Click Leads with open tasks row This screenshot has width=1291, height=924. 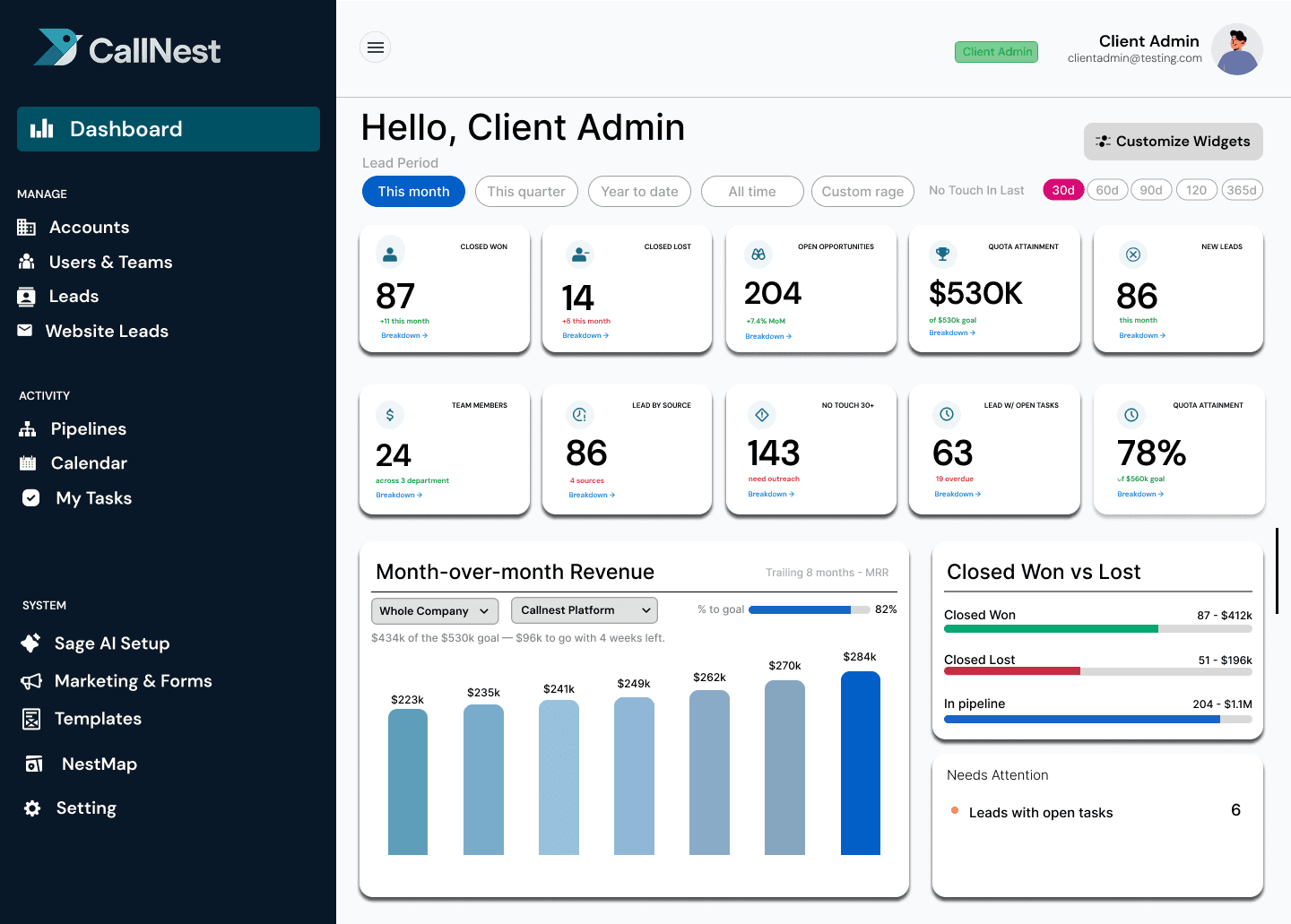(1097, 812)
